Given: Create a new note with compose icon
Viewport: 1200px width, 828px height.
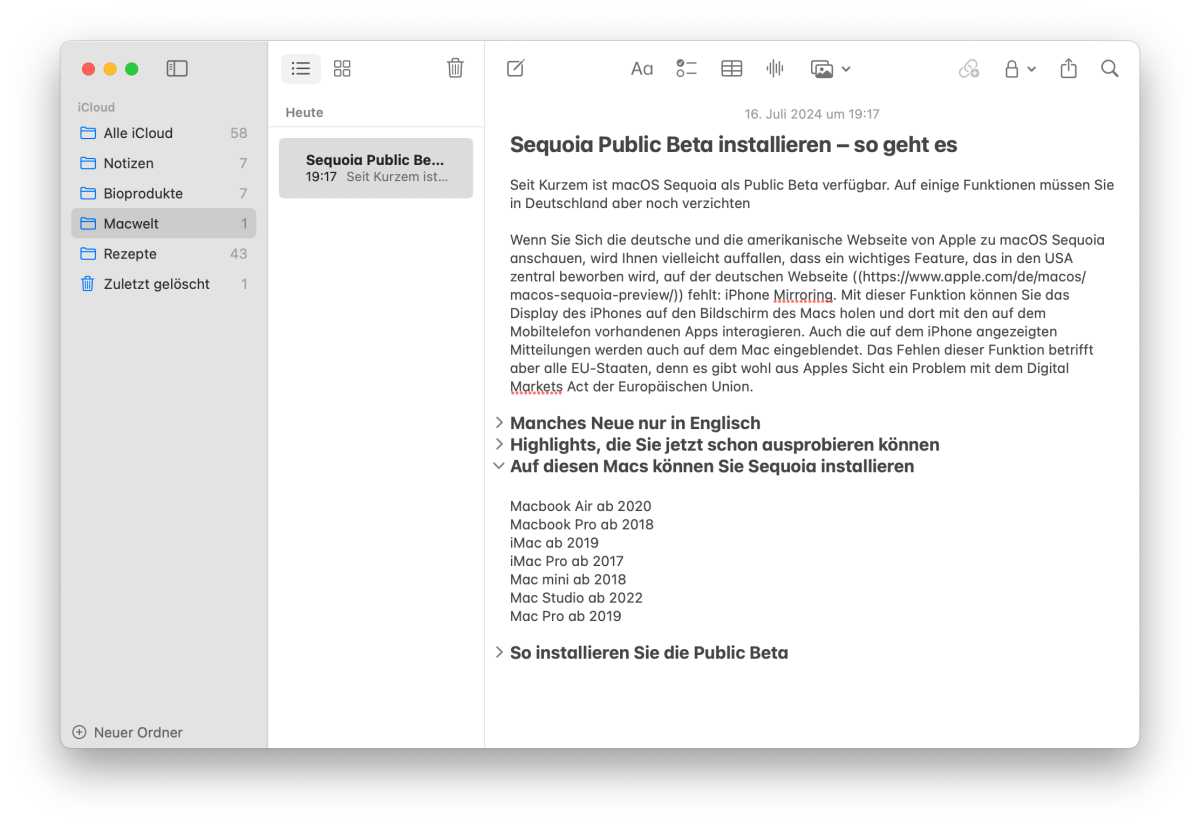Looking at the screenshot, I should tap(515, 69).
